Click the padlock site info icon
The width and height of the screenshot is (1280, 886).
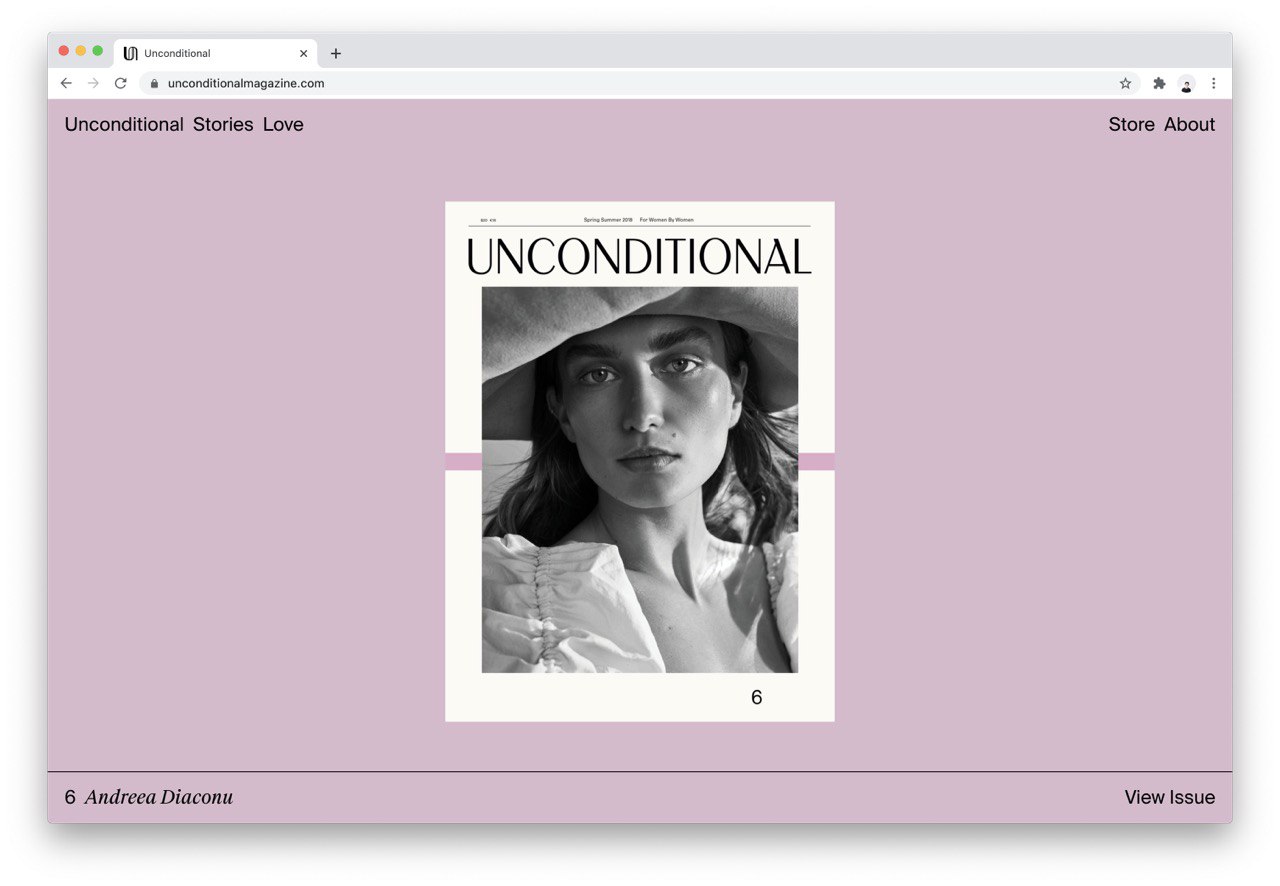click(154, 84)
